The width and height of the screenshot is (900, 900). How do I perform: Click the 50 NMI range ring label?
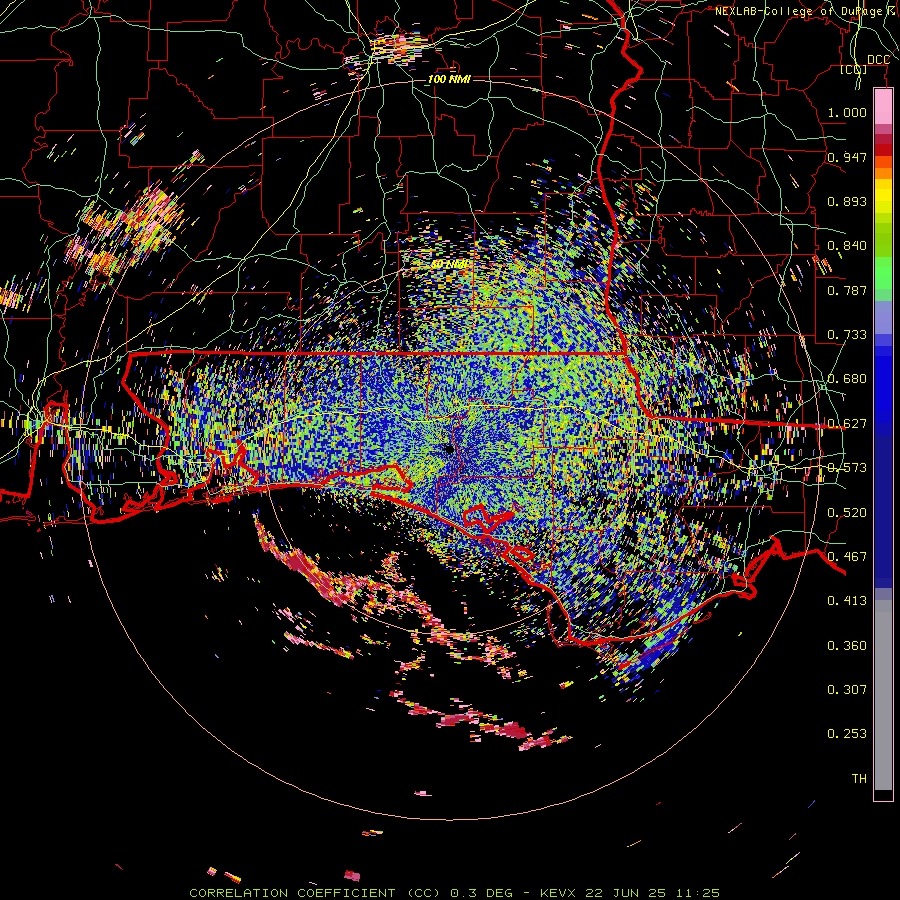pos(449,264)
